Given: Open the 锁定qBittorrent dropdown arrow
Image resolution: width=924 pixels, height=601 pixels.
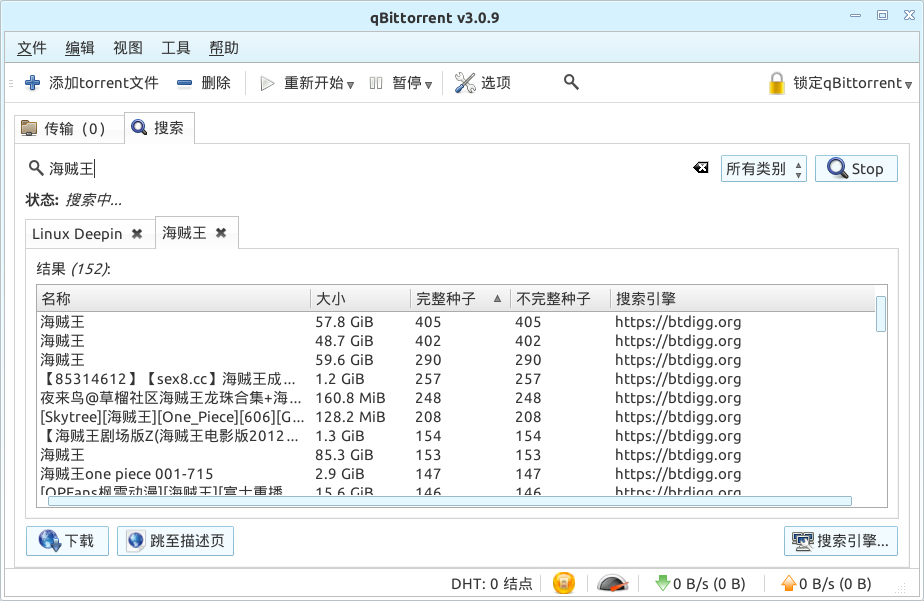Looking at the screenshot, I should 908,85.
